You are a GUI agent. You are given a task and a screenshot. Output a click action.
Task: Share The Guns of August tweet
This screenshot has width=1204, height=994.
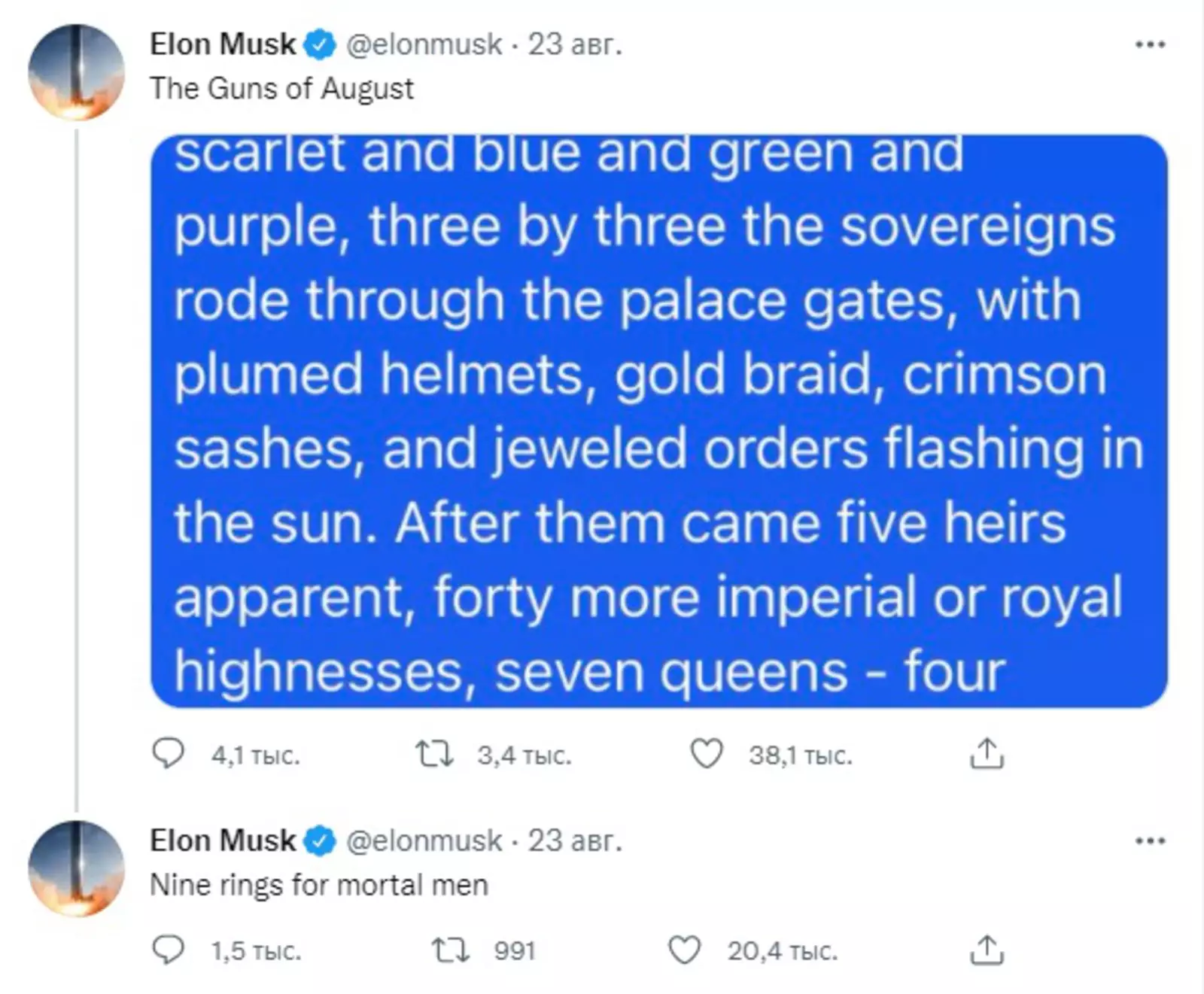tap(987, 753)
